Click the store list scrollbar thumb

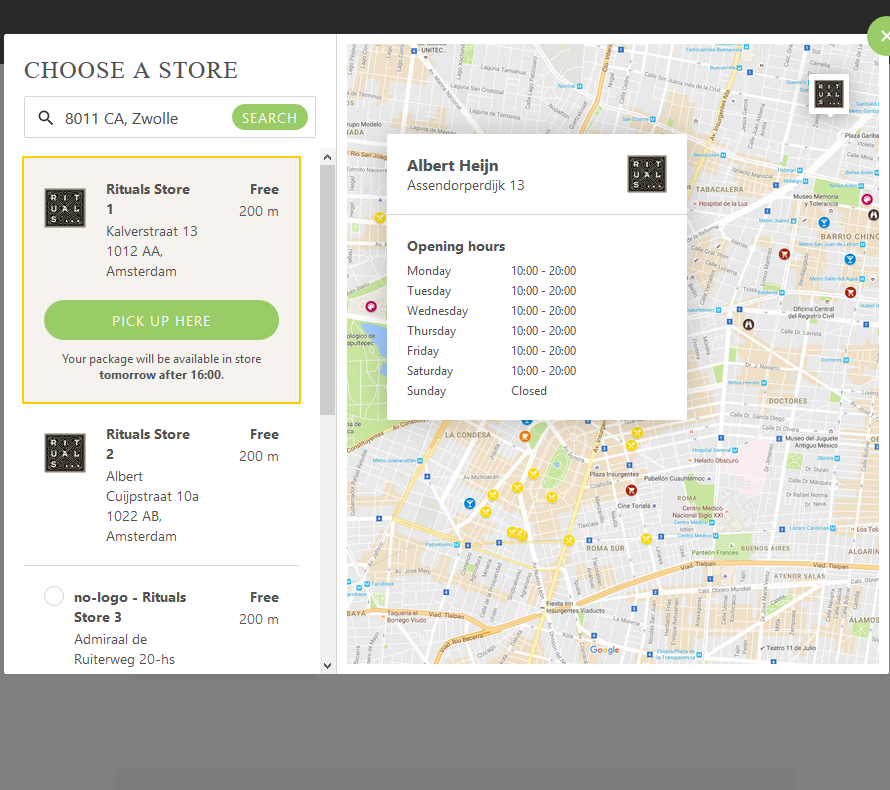click(x=327, y=290)
